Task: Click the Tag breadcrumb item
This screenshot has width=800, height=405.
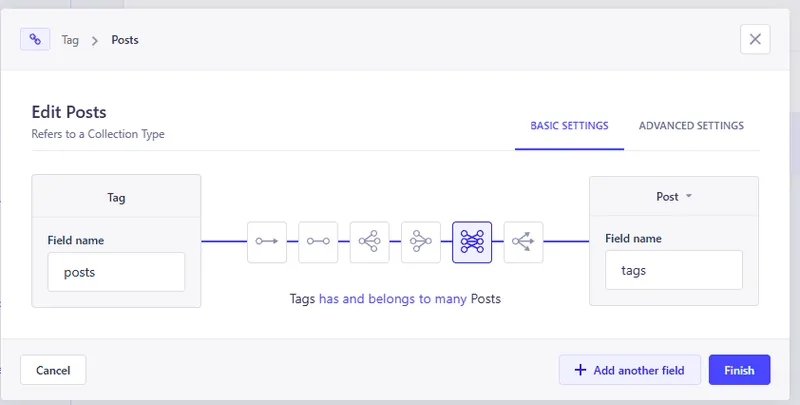Action: pyautogui.click(x=70, y=41)
